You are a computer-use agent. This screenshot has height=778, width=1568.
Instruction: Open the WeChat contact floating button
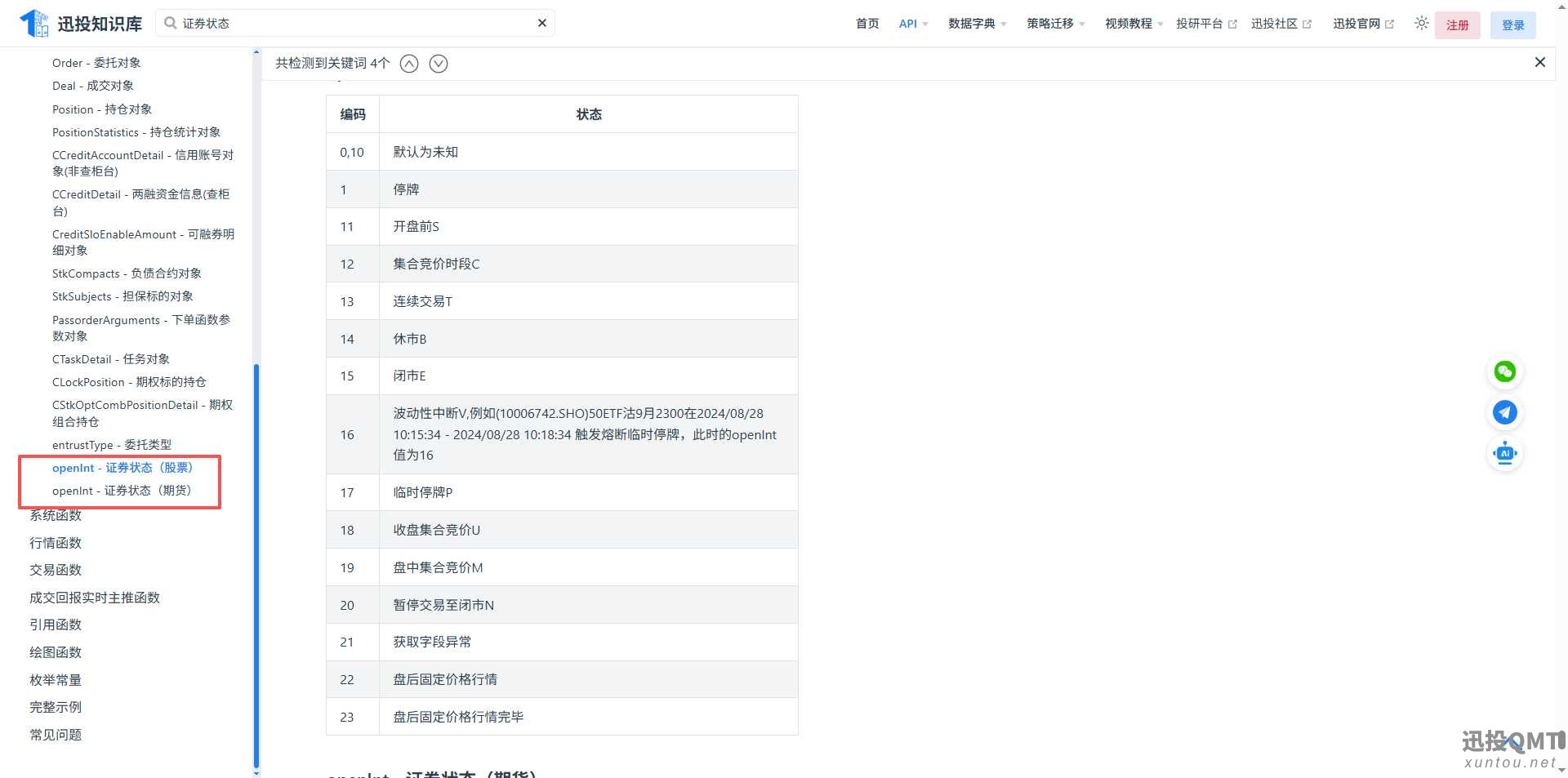click(x=1504, y=372)
